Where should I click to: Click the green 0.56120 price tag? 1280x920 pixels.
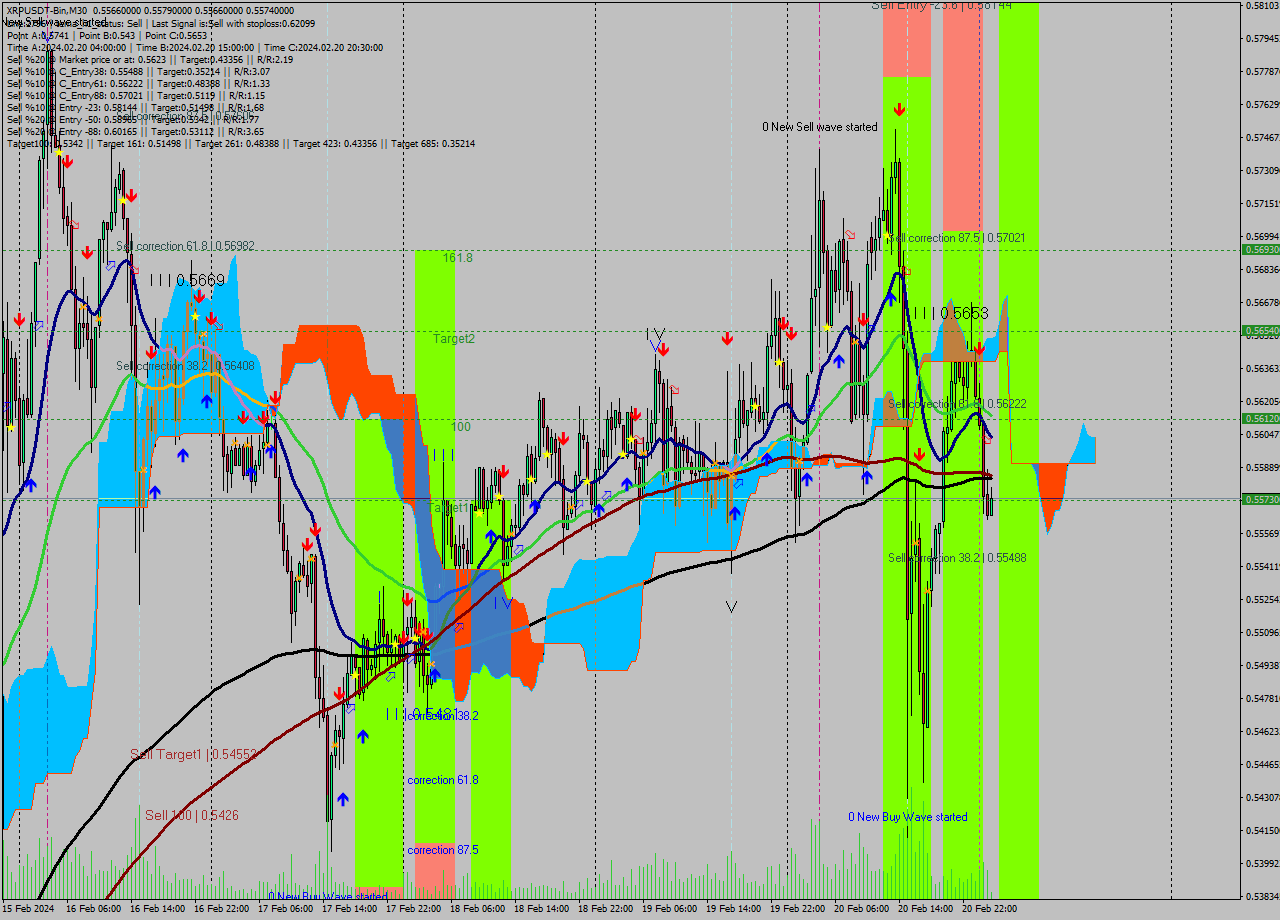[x=1260, y=418]
